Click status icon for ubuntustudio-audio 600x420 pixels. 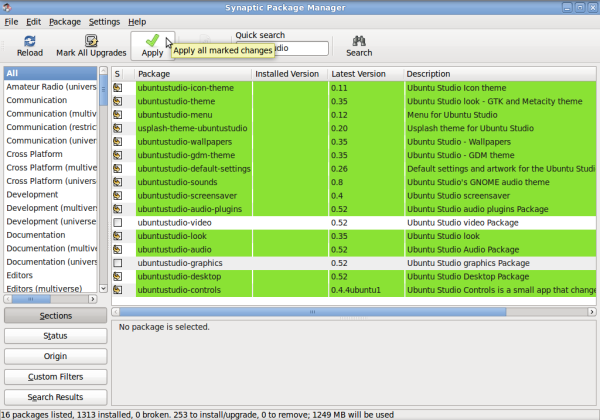(x=118, y=249)
